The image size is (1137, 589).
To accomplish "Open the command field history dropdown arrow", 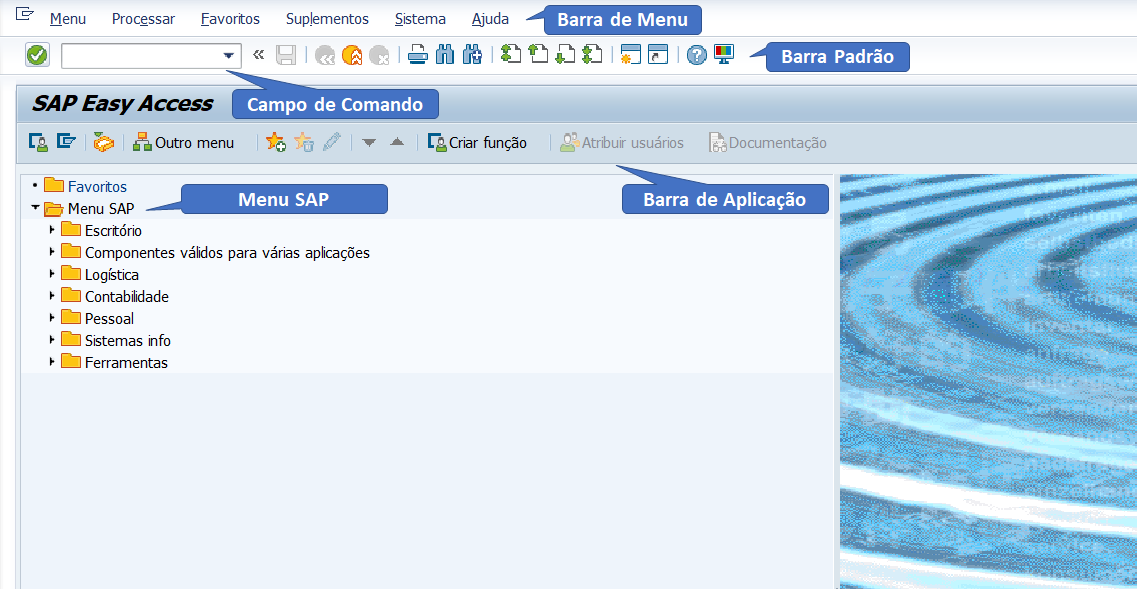I will point(229,55).
